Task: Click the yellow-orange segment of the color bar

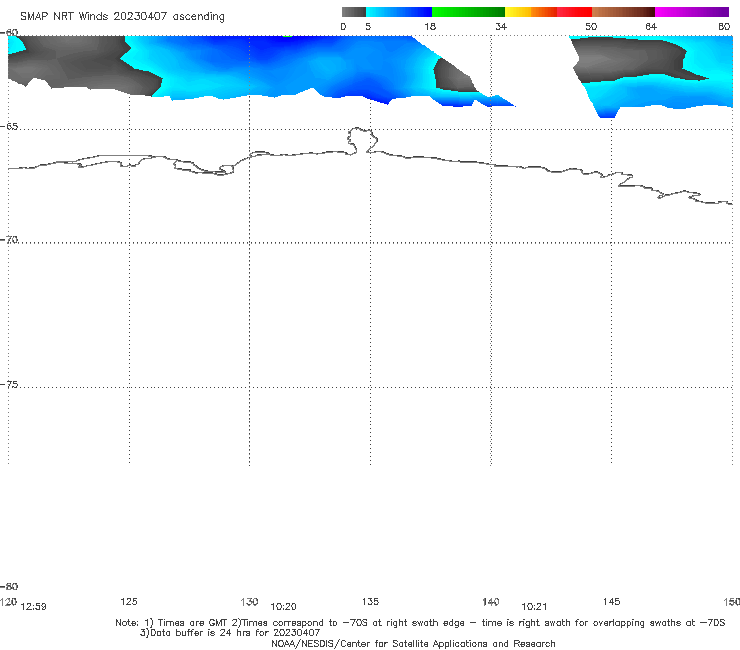Action: 531,12
